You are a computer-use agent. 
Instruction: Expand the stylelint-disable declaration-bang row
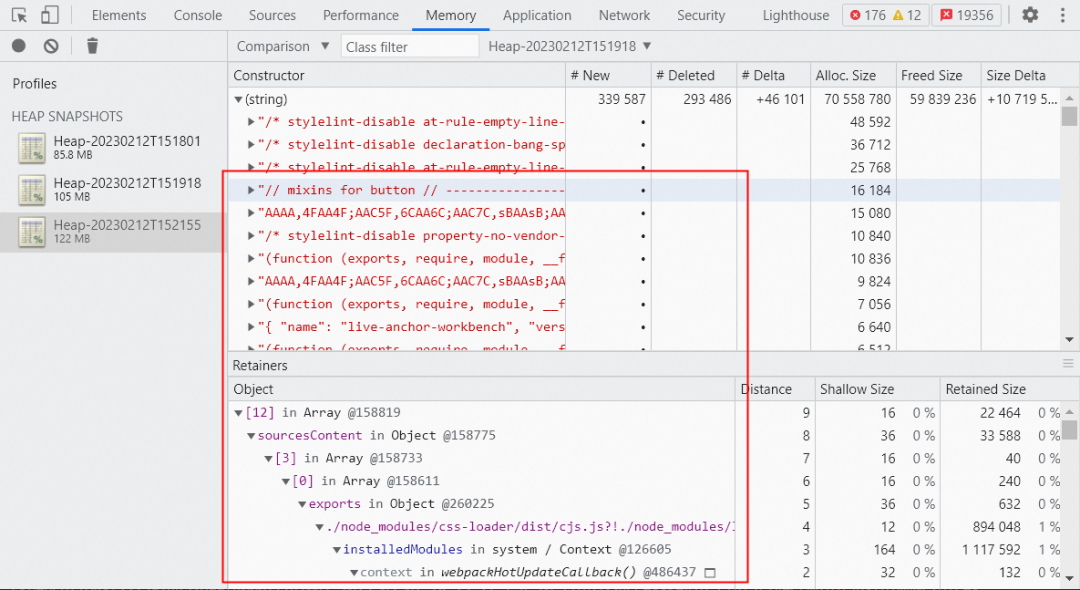251,145
